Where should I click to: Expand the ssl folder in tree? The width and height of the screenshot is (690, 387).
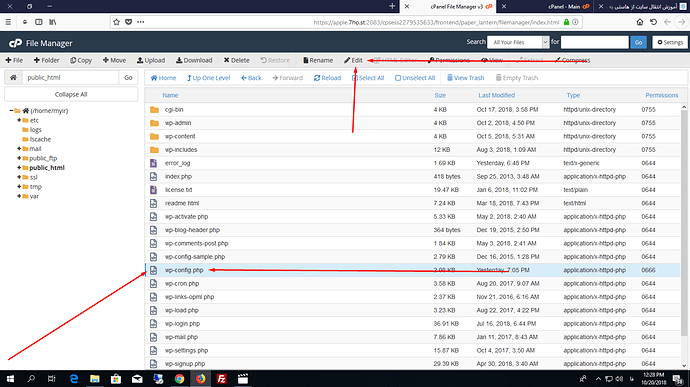tap(19, 177)
